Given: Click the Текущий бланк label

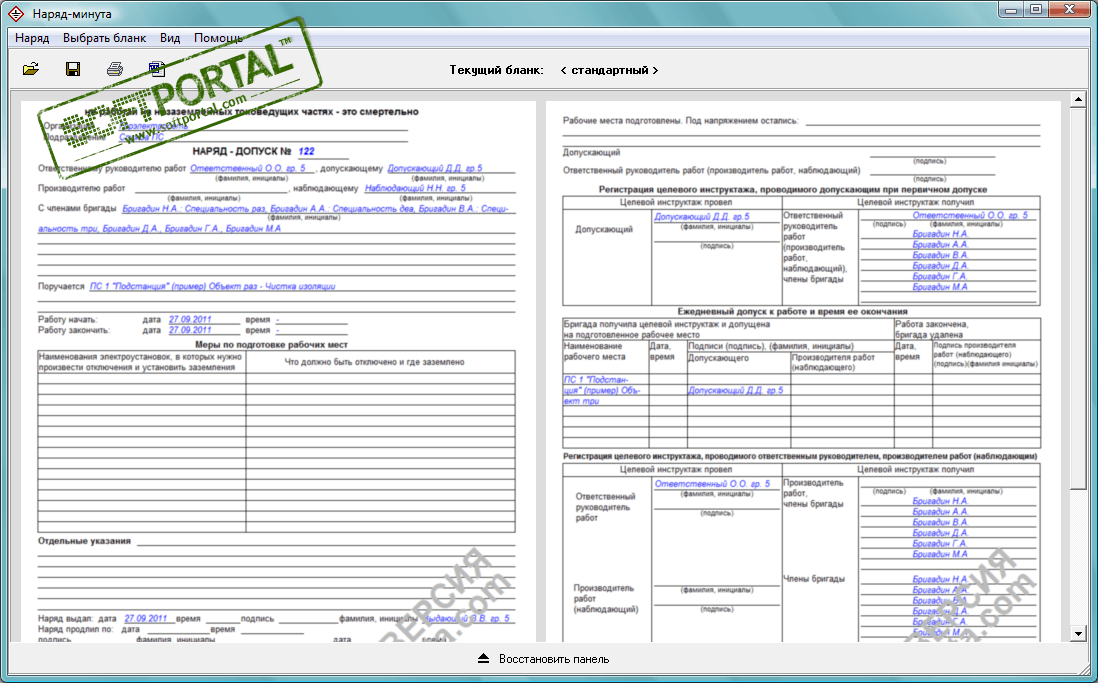Looking at the screenshot, I should (496, 70).
